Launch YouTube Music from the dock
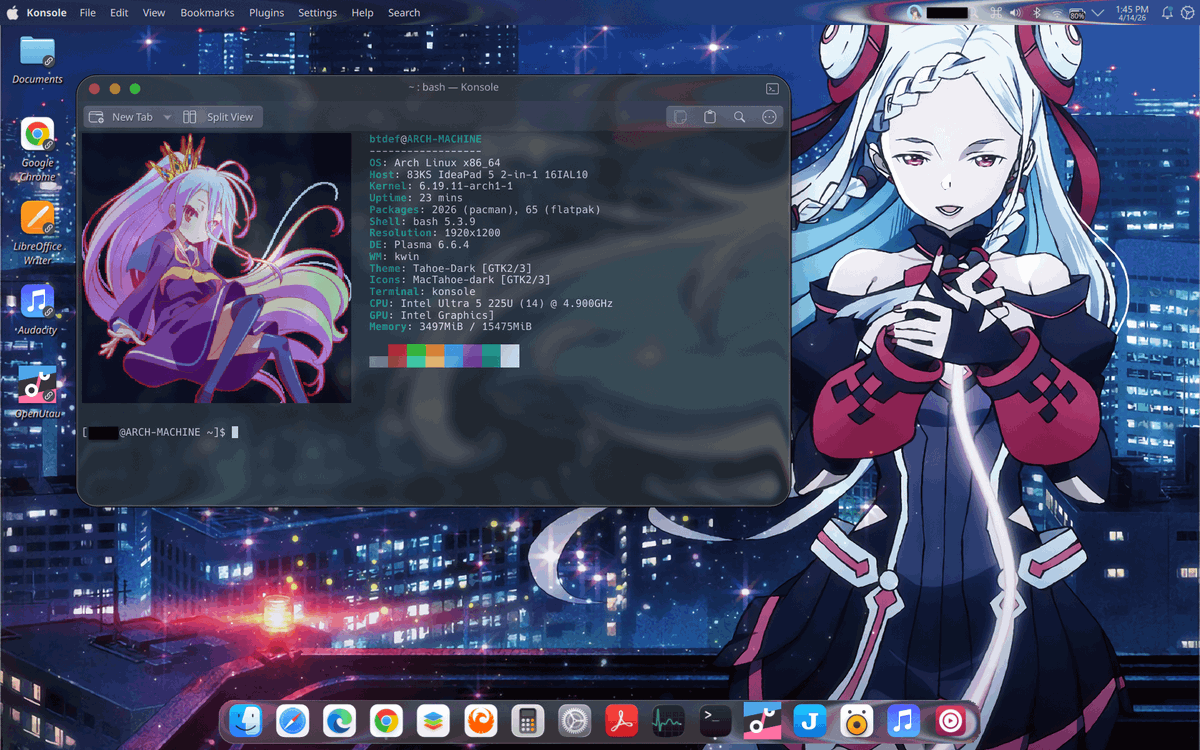Screen dimensions: 1200x750 (x=950, y=720)
